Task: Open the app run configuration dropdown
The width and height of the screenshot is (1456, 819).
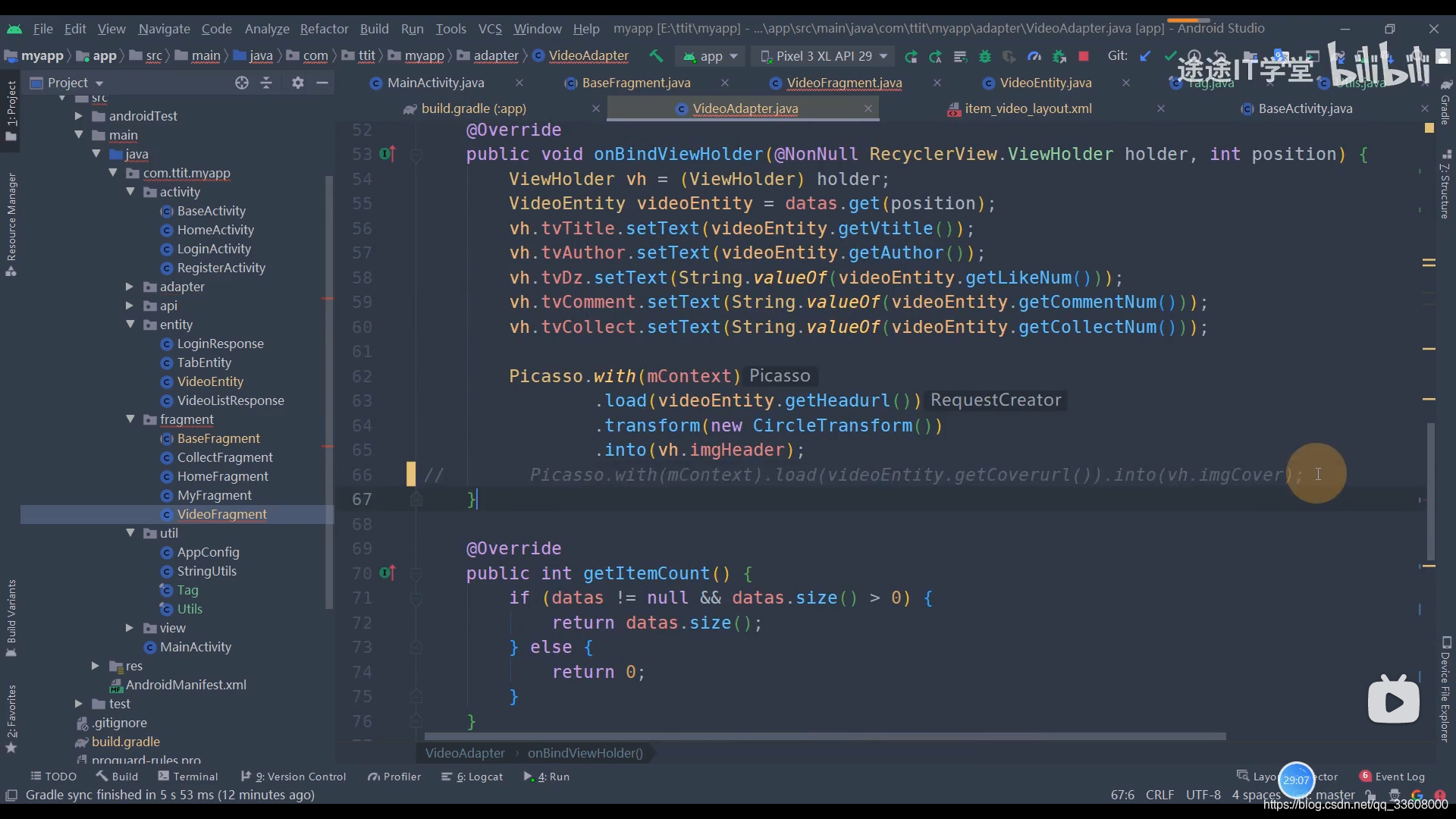Action: coord(711,56)
